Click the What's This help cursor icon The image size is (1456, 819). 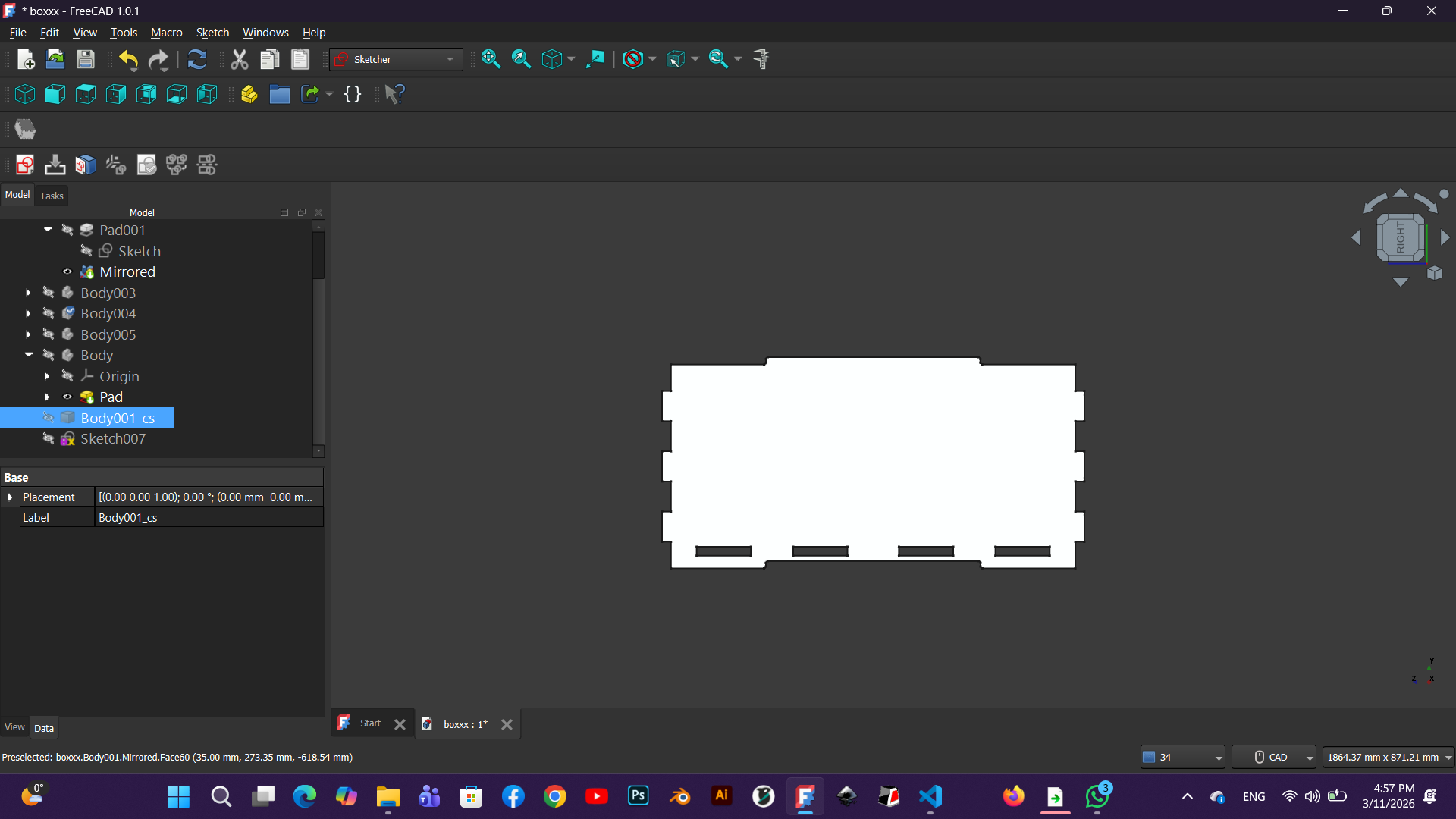click(394, 94)
